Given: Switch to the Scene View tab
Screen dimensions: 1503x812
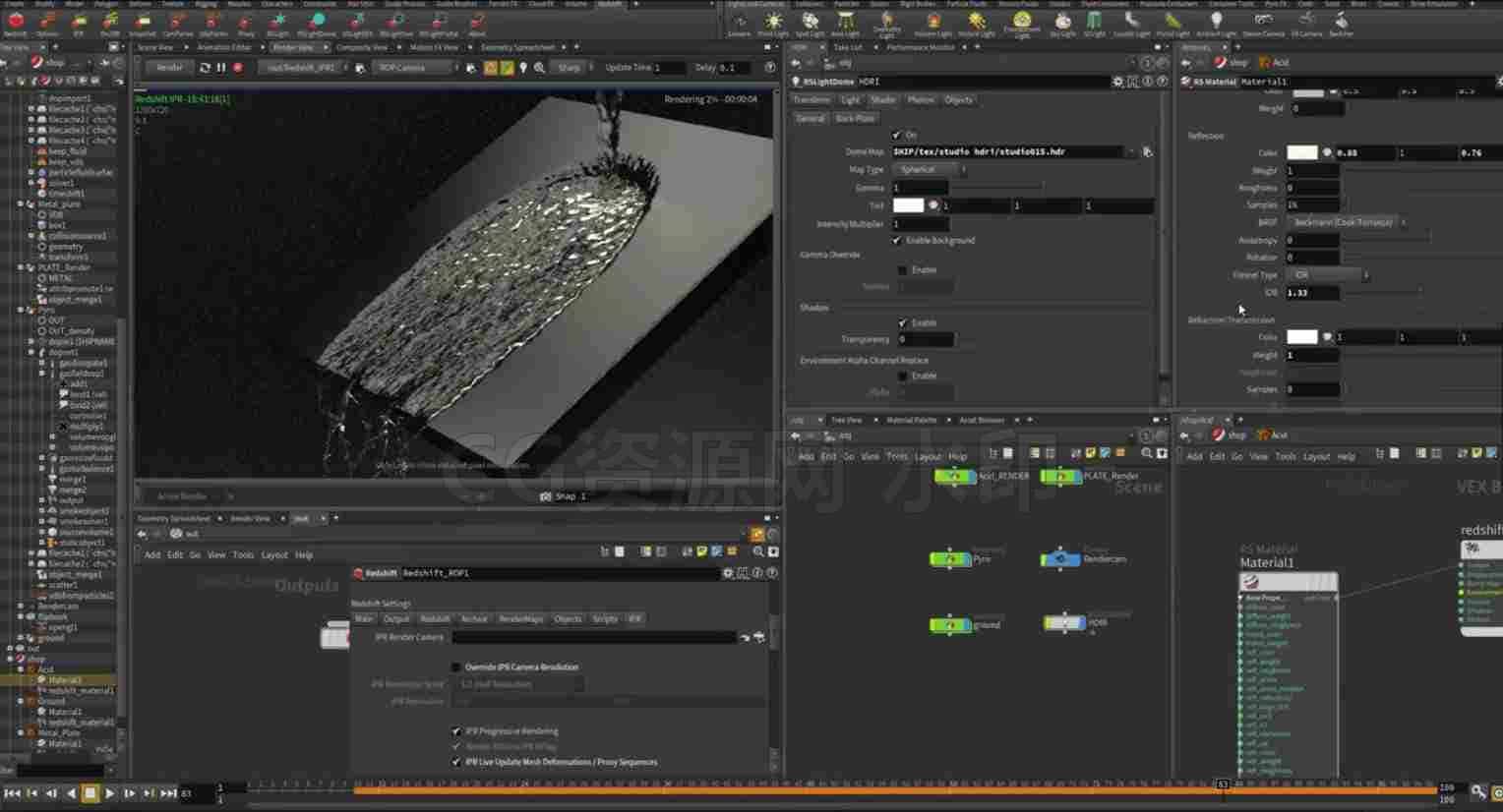Looking at the screenshot, I should (155, 47).
